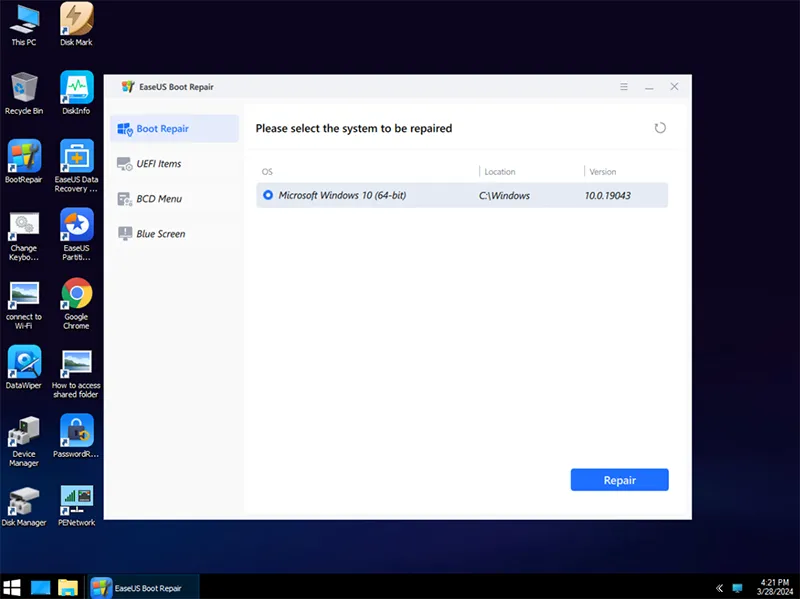Open the hamburger menu in title bar
This screenshot has width=800, height=599.
point(623,87)
